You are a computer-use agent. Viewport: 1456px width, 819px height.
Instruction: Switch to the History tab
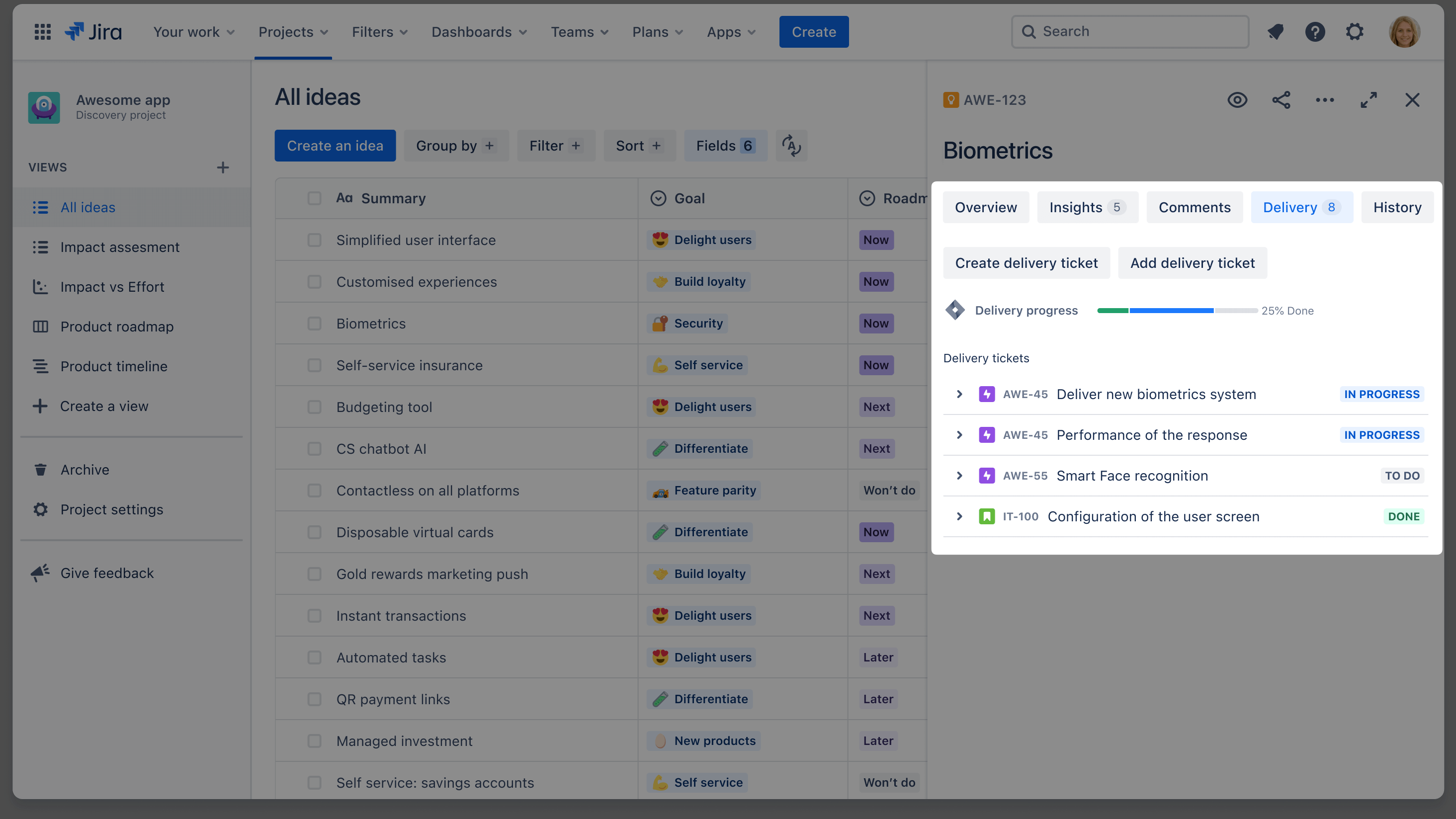click(1397, 207)
